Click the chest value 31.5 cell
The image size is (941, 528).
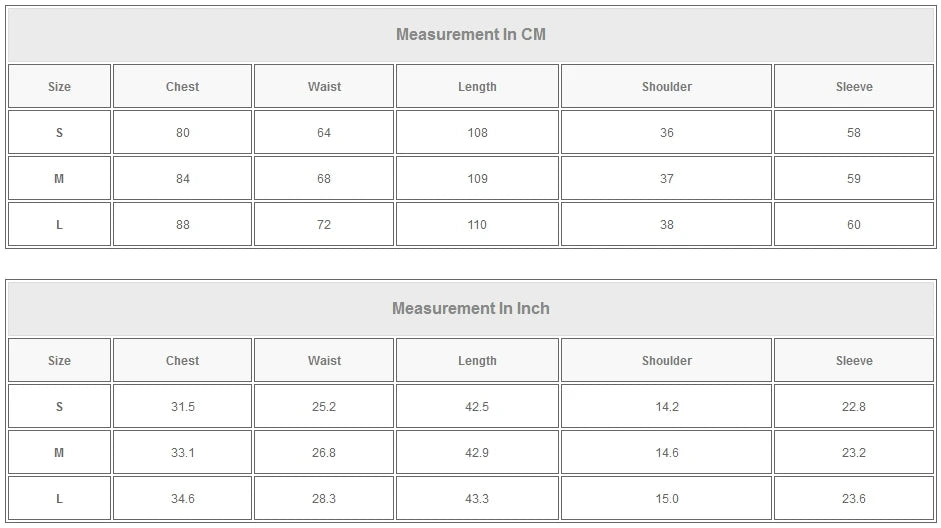(182, 407)
